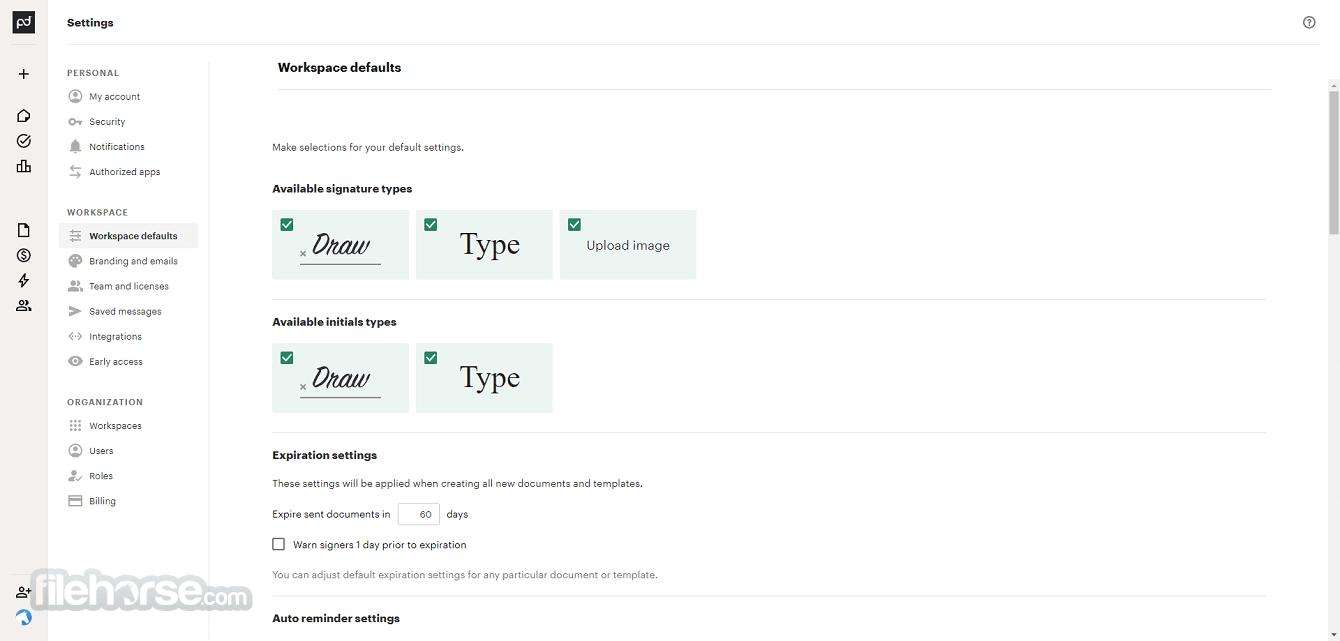Uncheck Draw initials type checkbox

[x=287, y=357]
